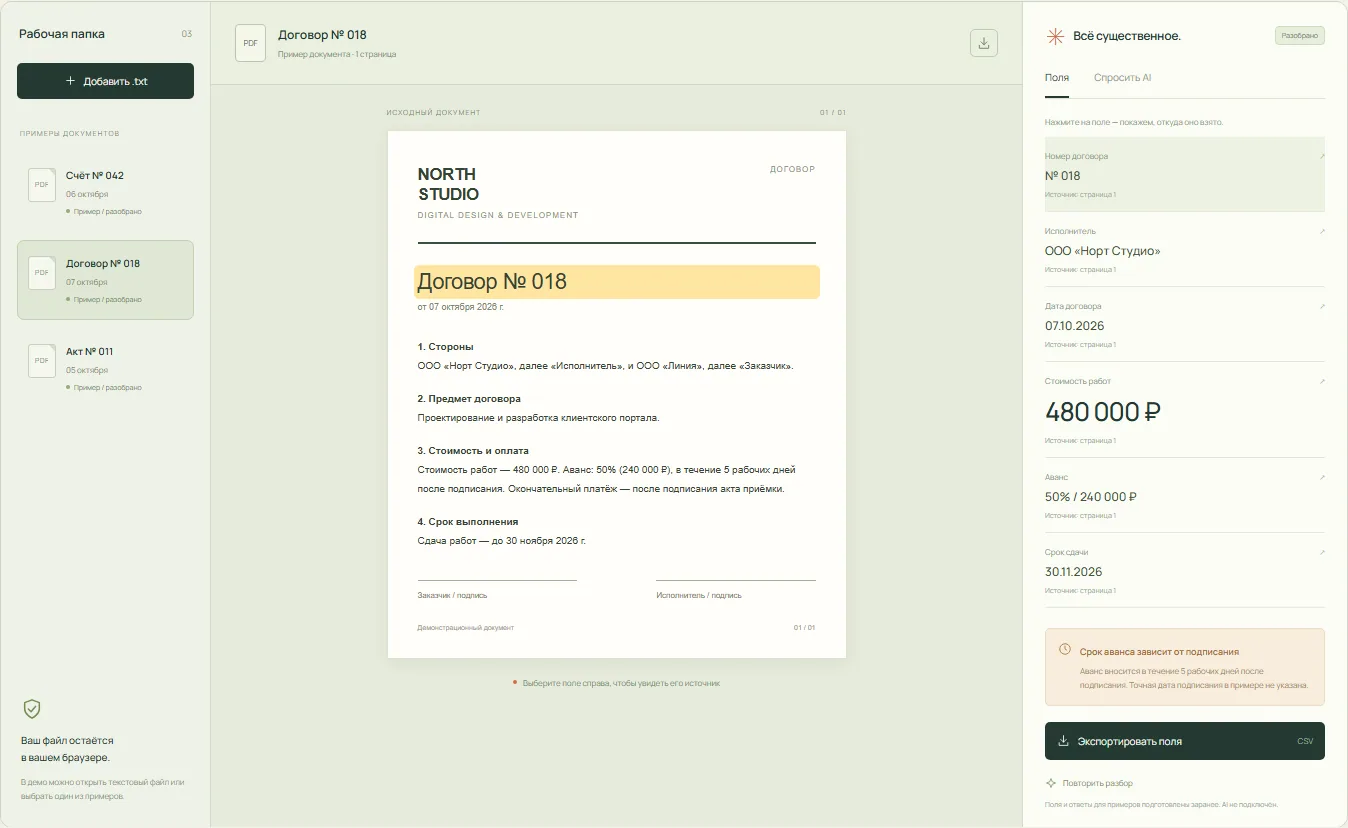
Task: Click the ООО «Норт Студио» field value
Action: tap(1103, 251)
